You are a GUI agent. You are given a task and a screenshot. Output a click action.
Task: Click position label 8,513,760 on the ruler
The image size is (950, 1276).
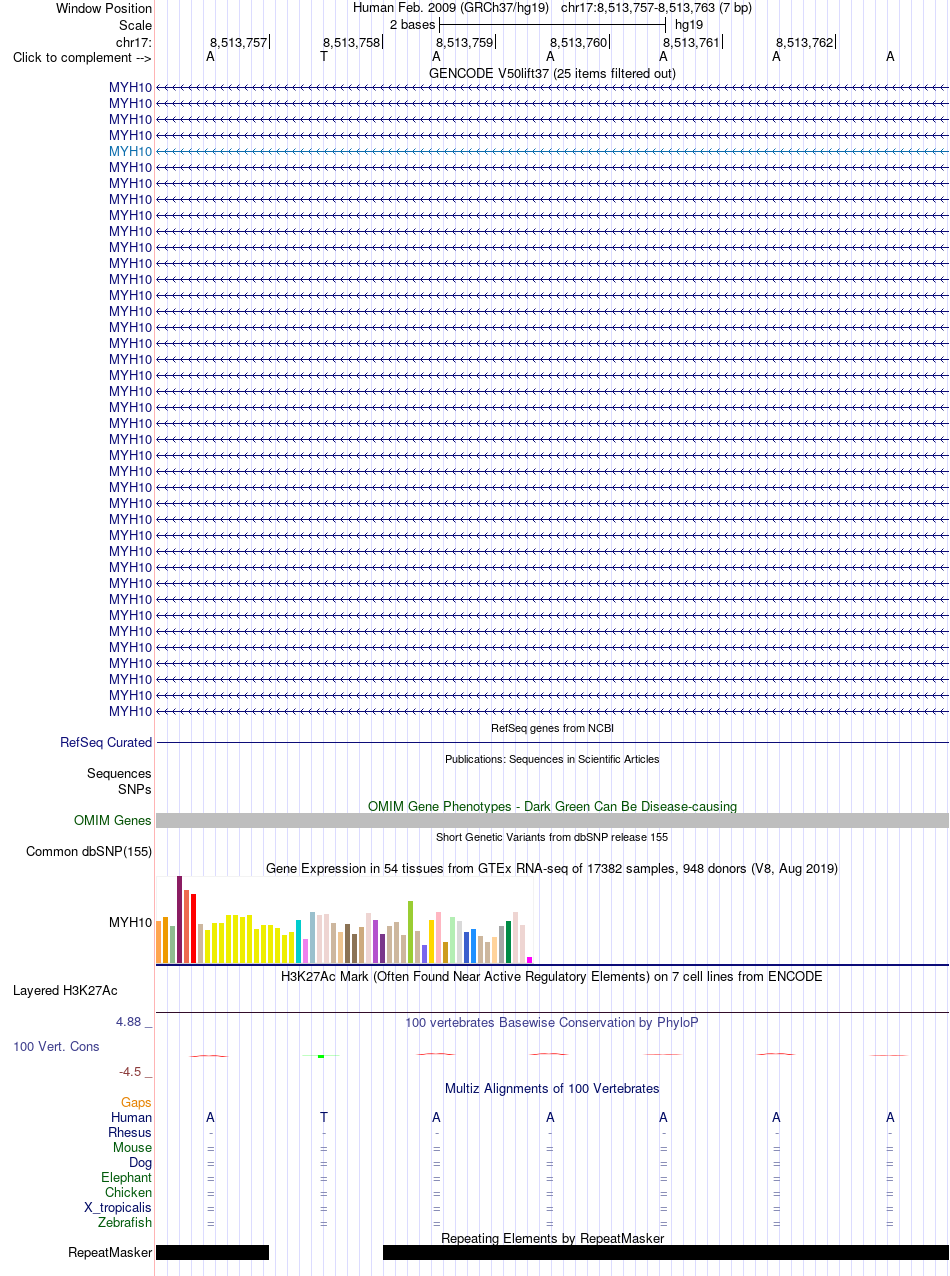[x=579, y=42]
